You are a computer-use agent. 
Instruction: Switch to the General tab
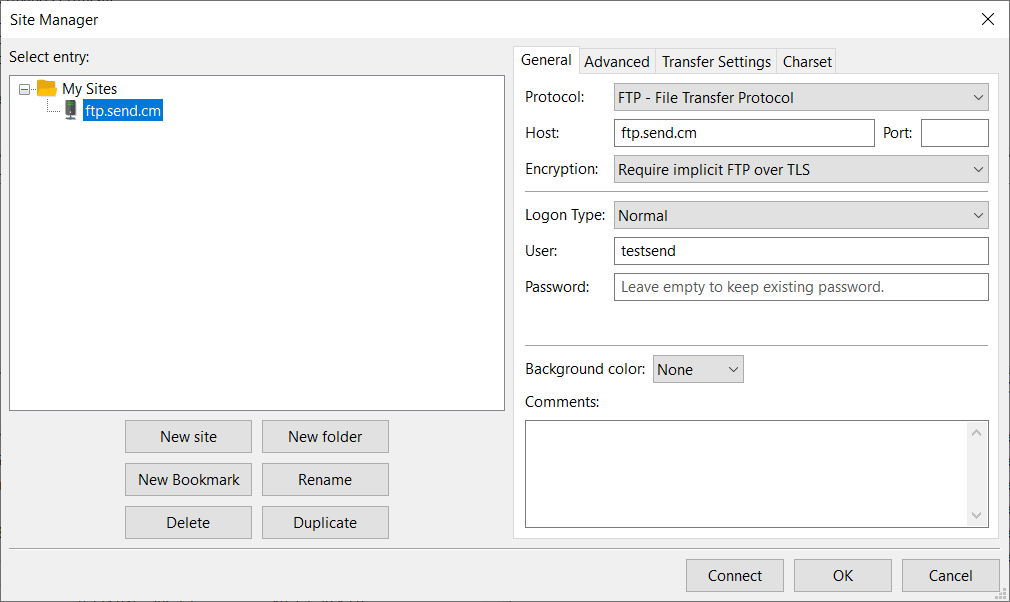(546, 61)
